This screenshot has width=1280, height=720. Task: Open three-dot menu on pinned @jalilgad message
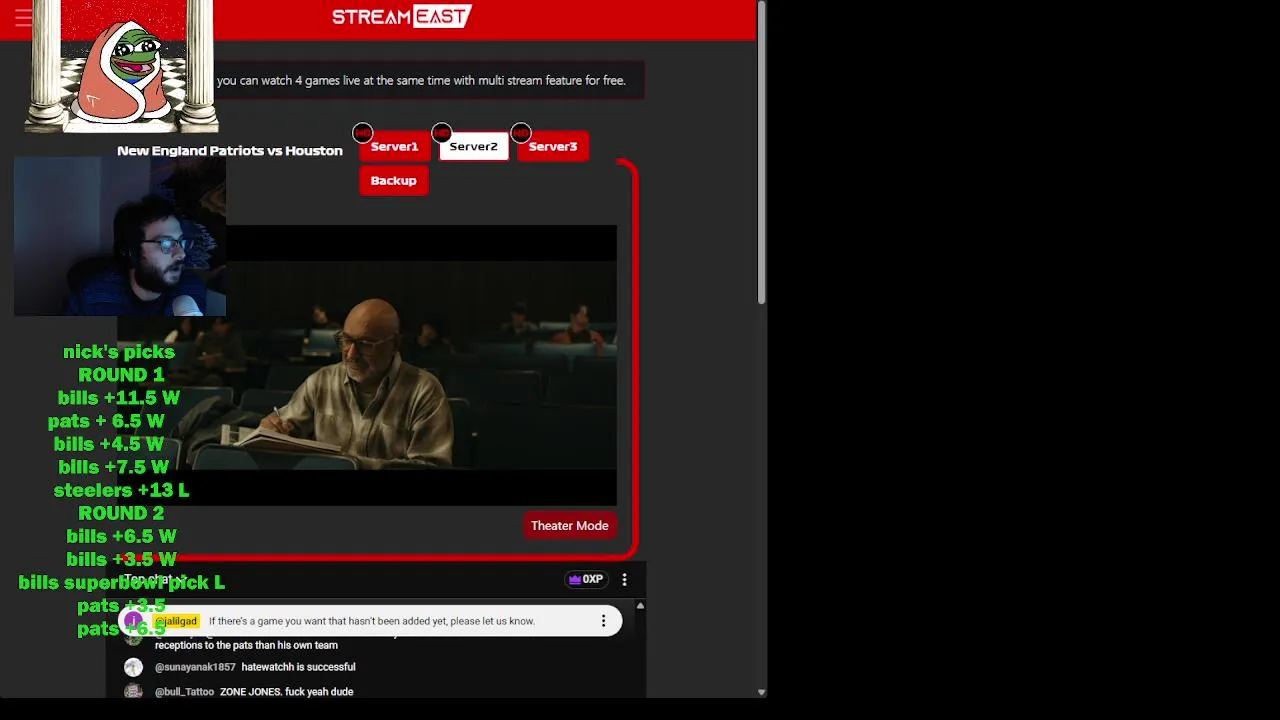click(603, 621)
